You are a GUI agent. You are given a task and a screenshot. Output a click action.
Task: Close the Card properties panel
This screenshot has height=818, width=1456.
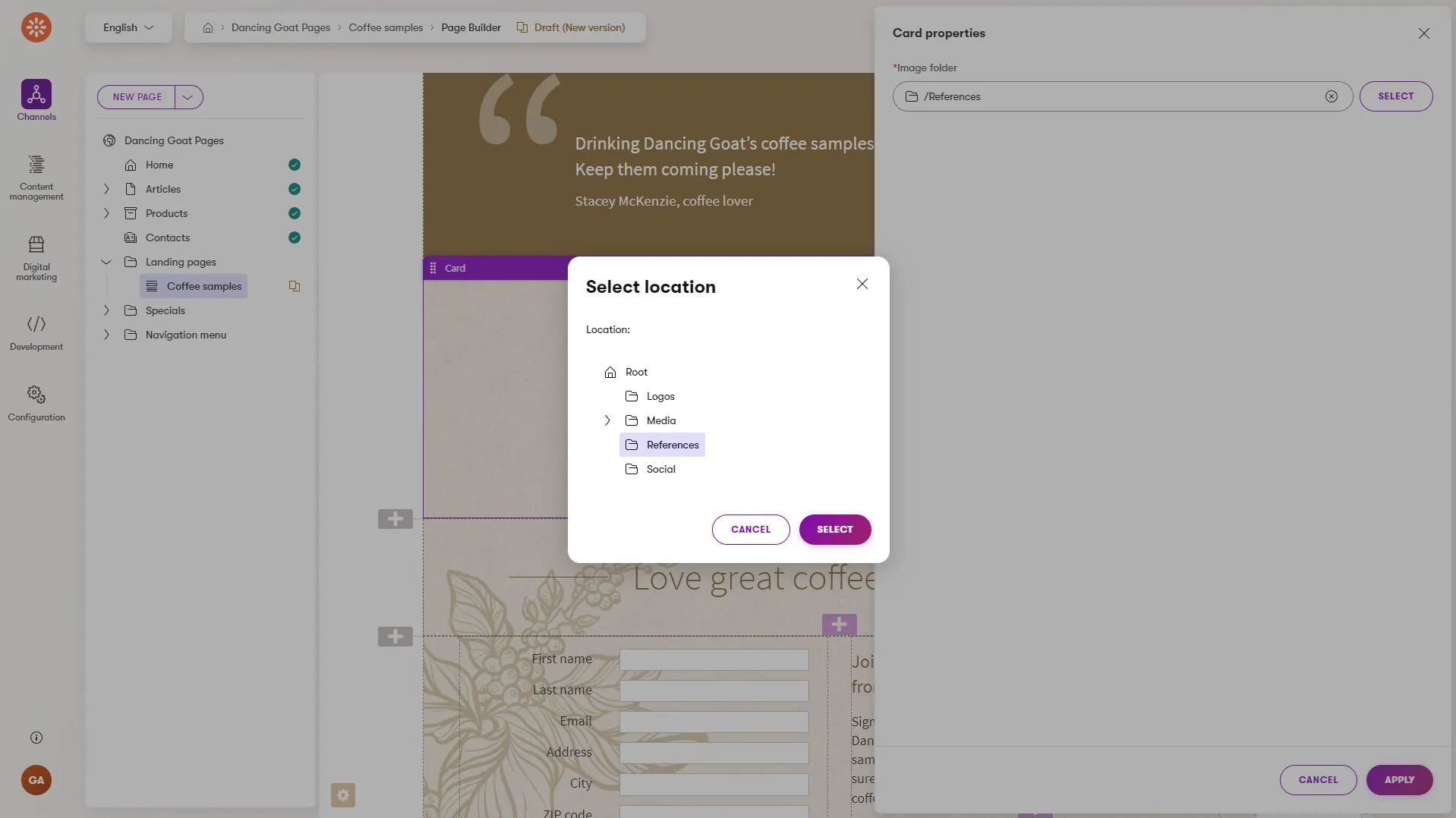[1424, 33]
